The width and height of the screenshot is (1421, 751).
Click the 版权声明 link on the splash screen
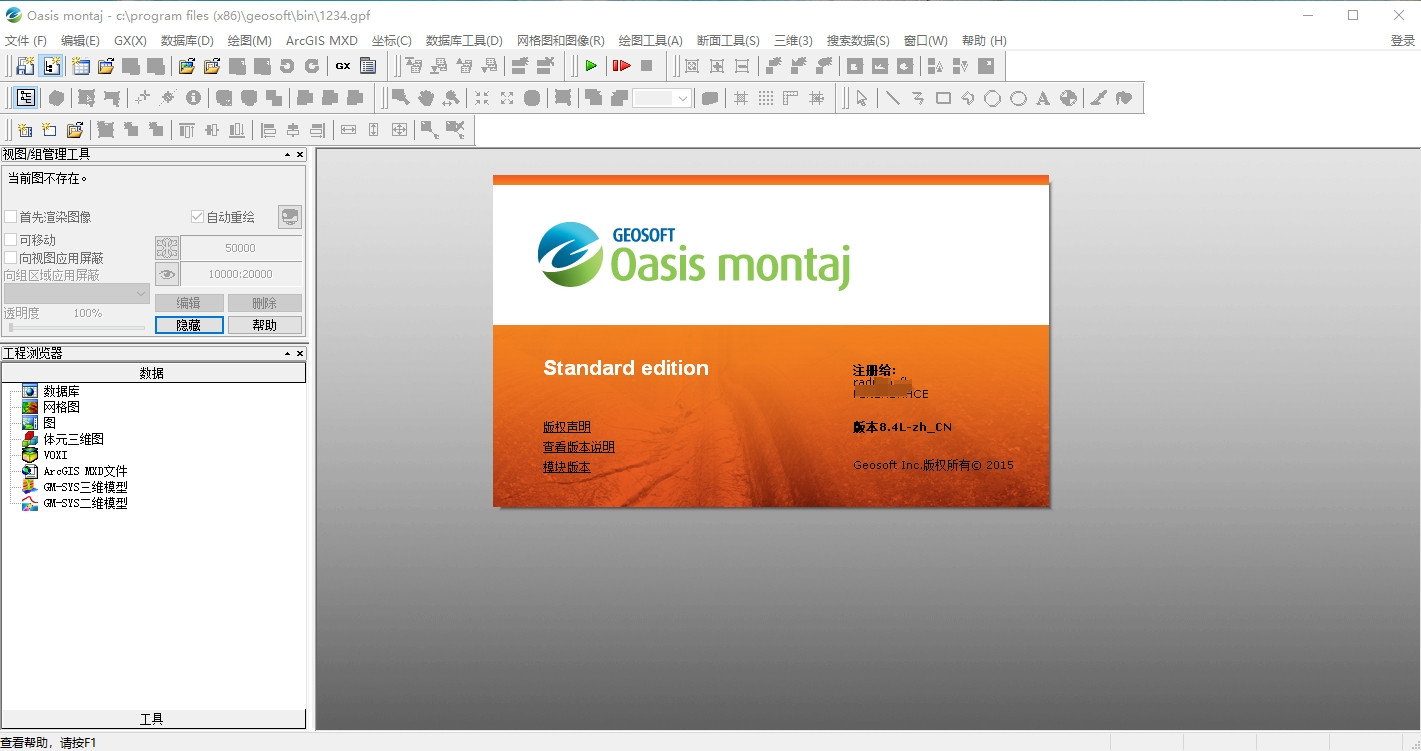(x=567, y=427)
